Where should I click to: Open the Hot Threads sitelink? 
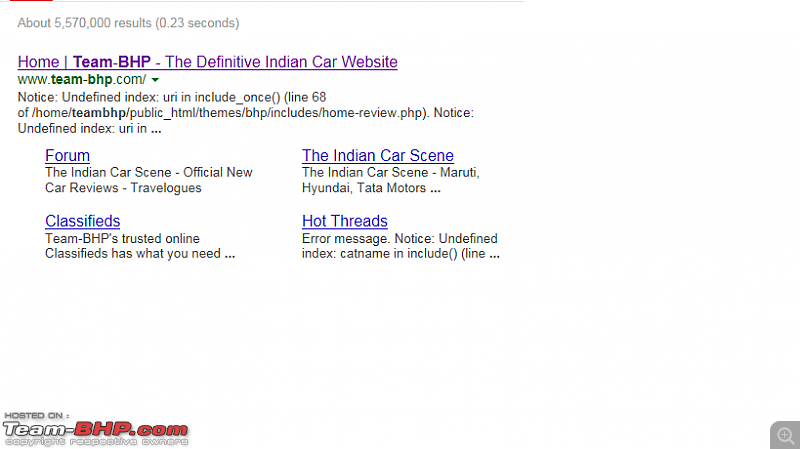click(x=344, y=221)
